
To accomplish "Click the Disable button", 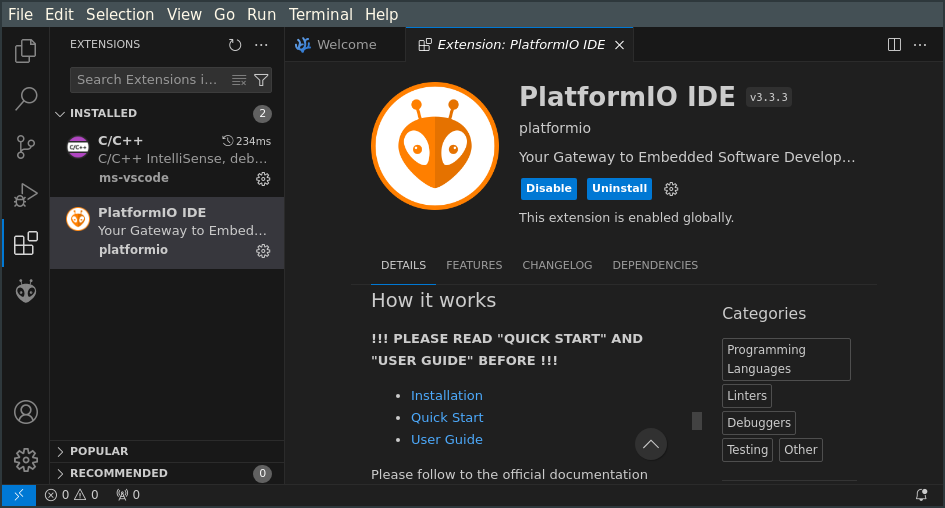I will (x=548, y=189).
